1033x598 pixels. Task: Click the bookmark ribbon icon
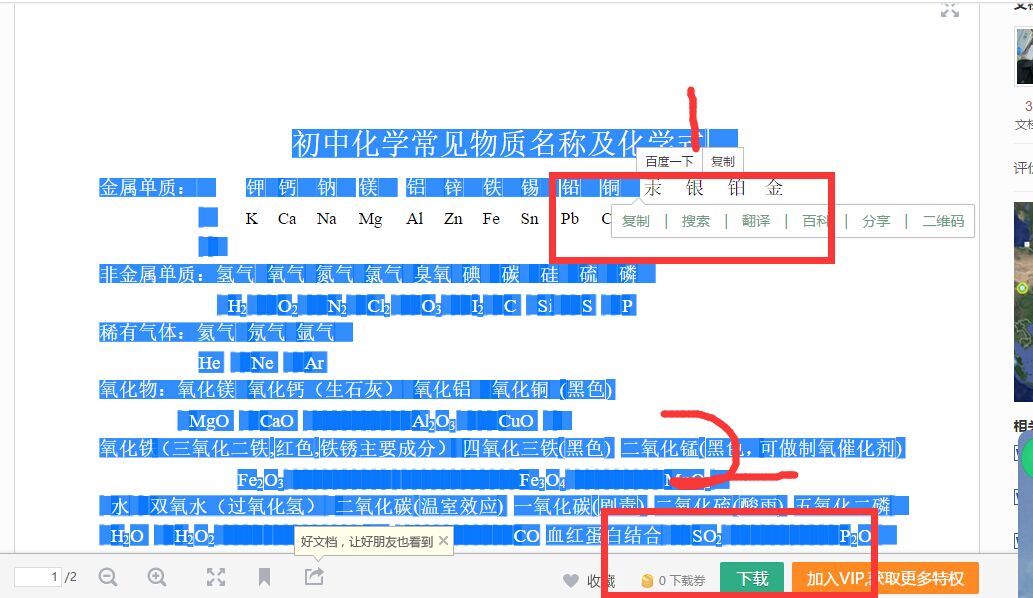pos(266,578)
